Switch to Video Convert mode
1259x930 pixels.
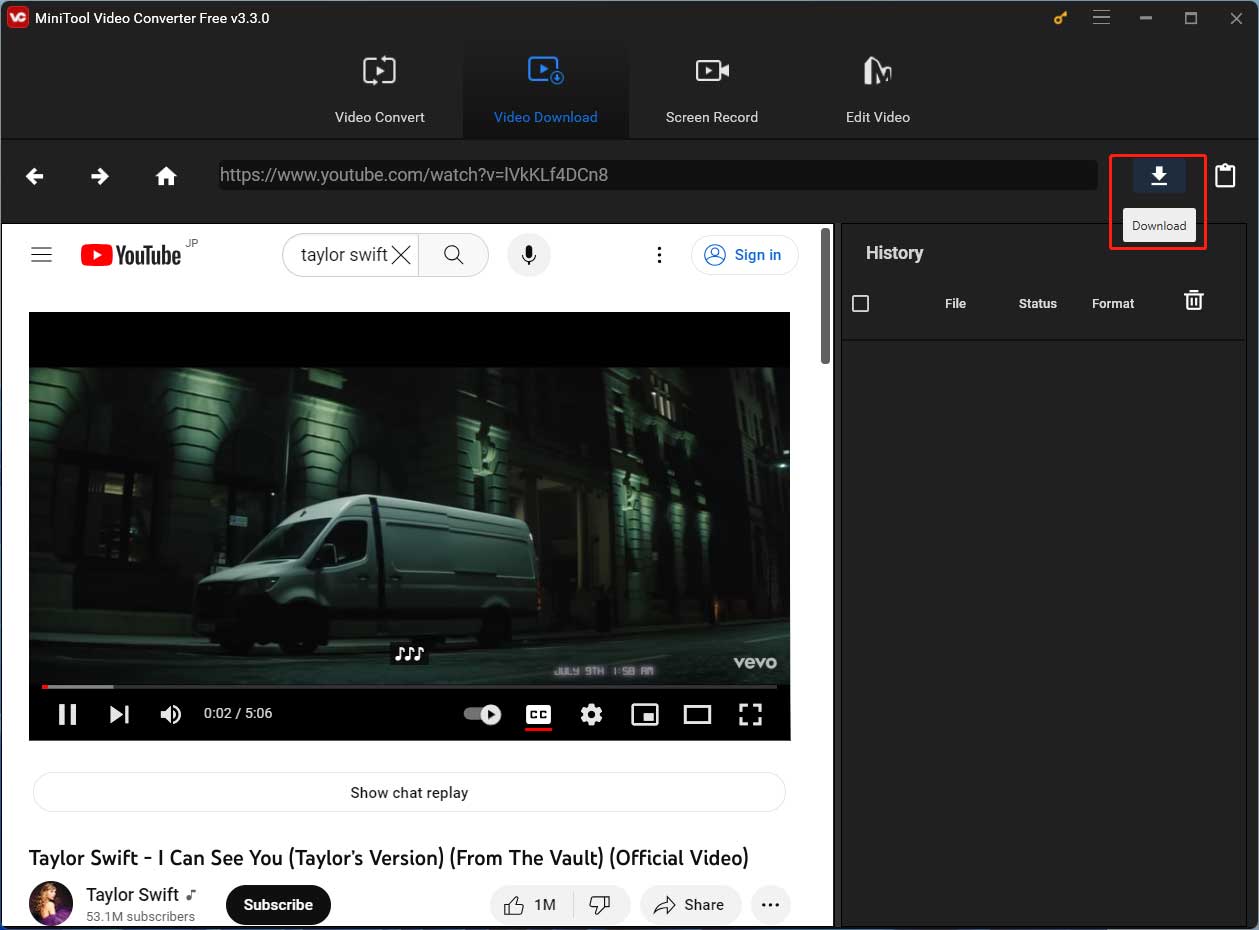pos(379,90)
